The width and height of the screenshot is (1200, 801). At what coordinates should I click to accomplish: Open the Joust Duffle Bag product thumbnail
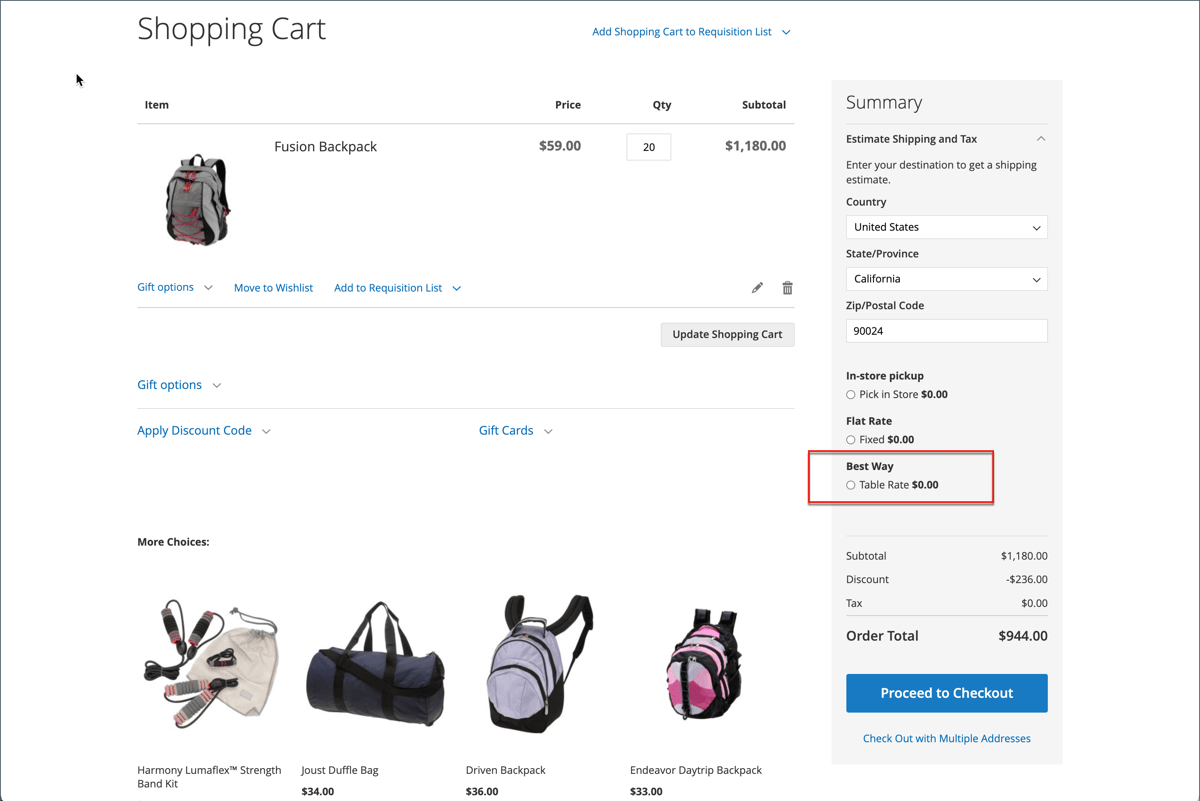point(374,663)
